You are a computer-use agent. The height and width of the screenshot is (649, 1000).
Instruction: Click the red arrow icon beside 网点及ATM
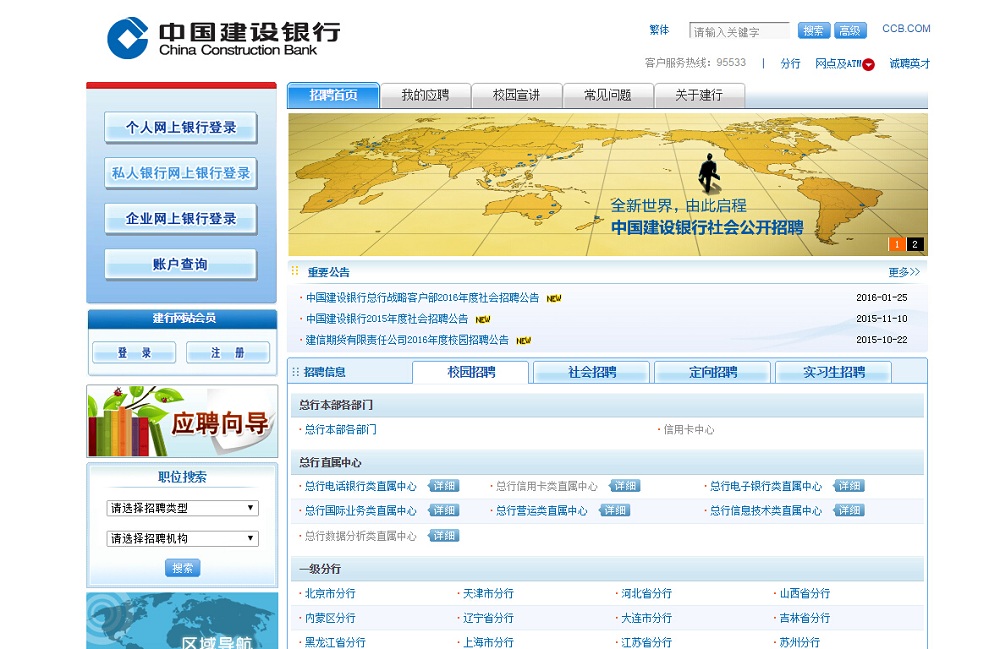(868, 65)
